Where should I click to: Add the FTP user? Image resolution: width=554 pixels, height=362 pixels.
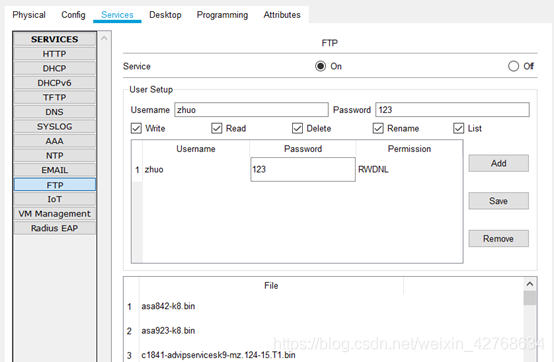pyautogui.click(x=499, y=163)
